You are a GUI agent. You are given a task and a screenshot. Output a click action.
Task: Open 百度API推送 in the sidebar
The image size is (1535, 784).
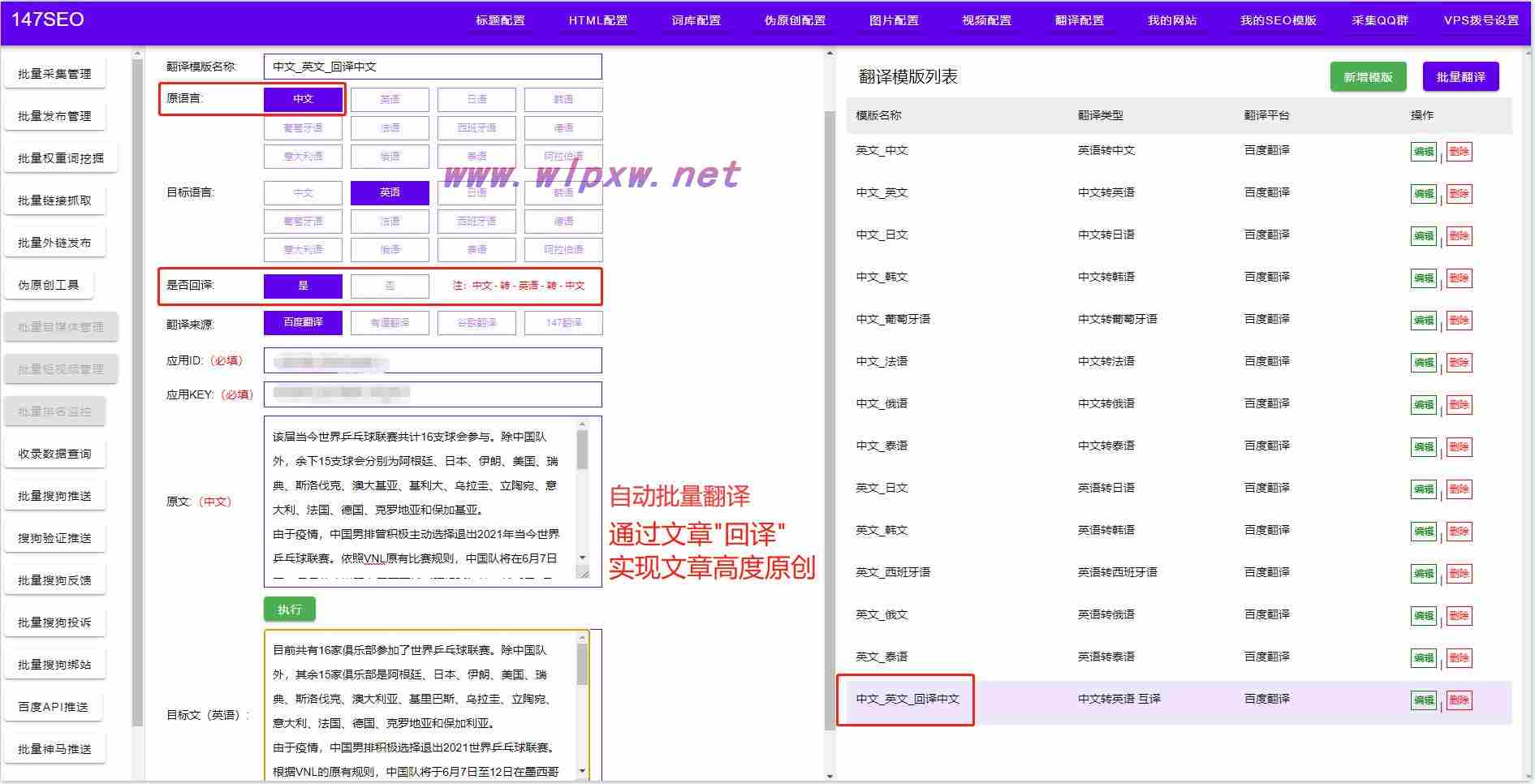[x=53, y=707]
